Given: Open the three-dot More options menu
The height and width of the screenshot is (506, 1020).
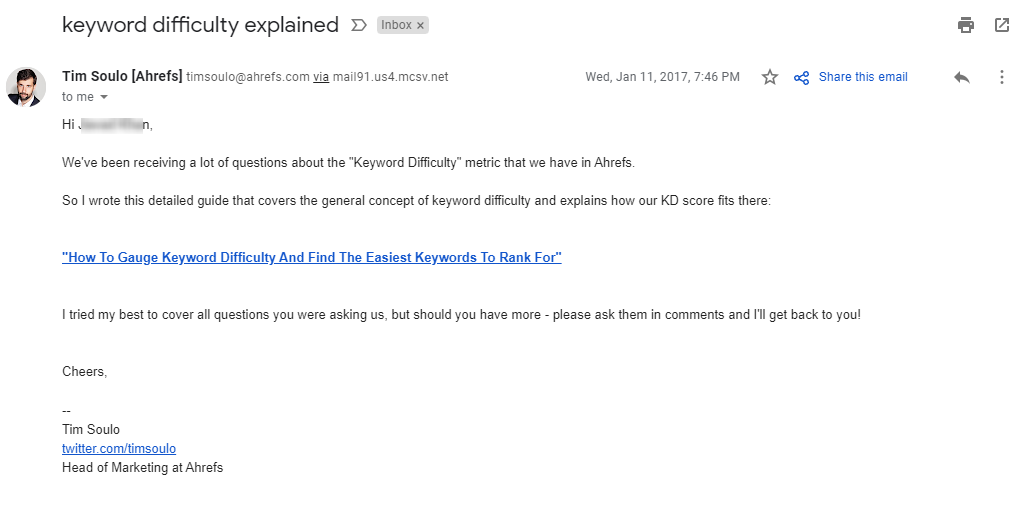Looking at the screenshot, I should (x=1001, y=77).
